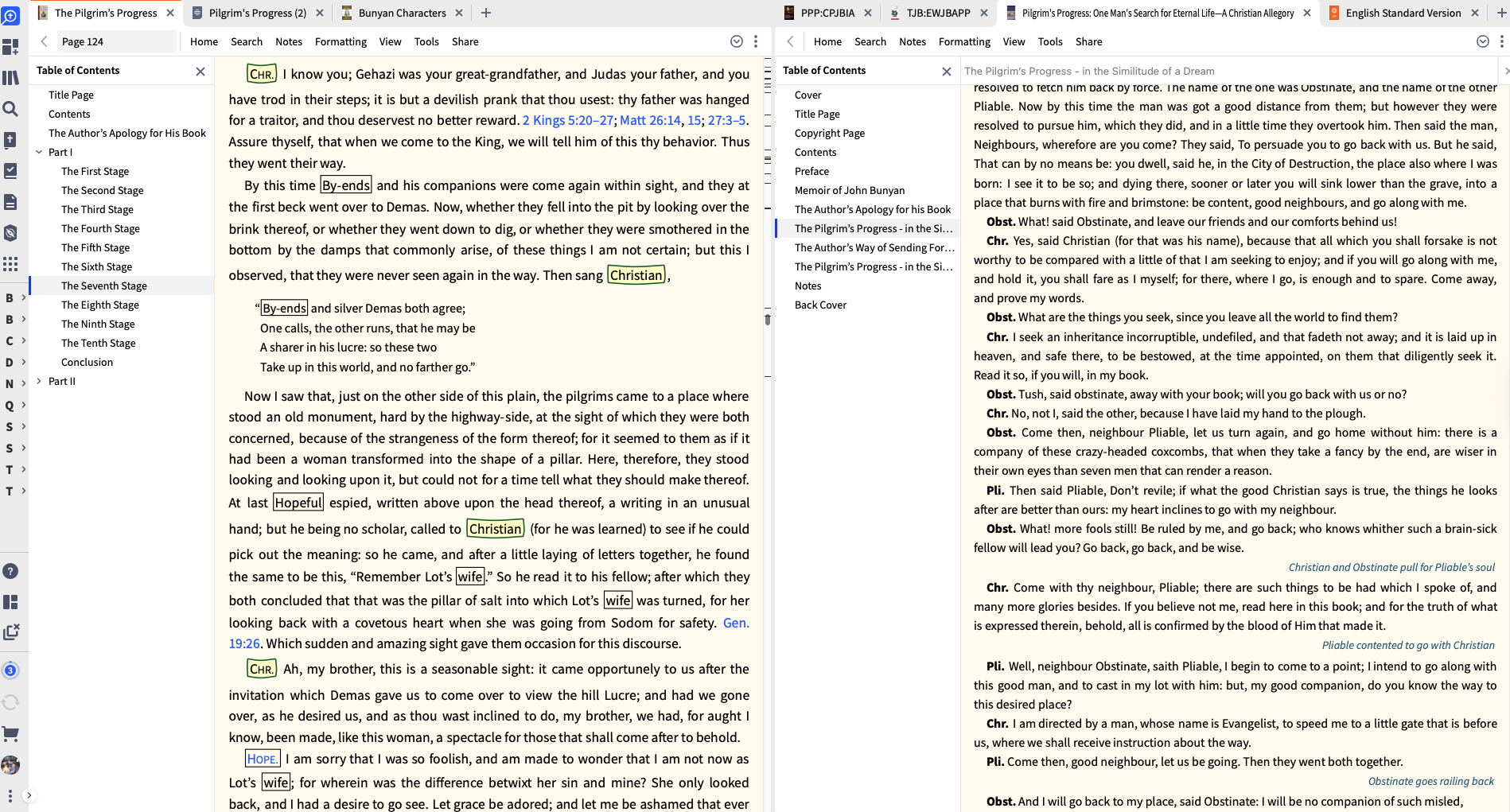Open left panel kebab menu
The image size is (1510, 812).
pos(756,41)
